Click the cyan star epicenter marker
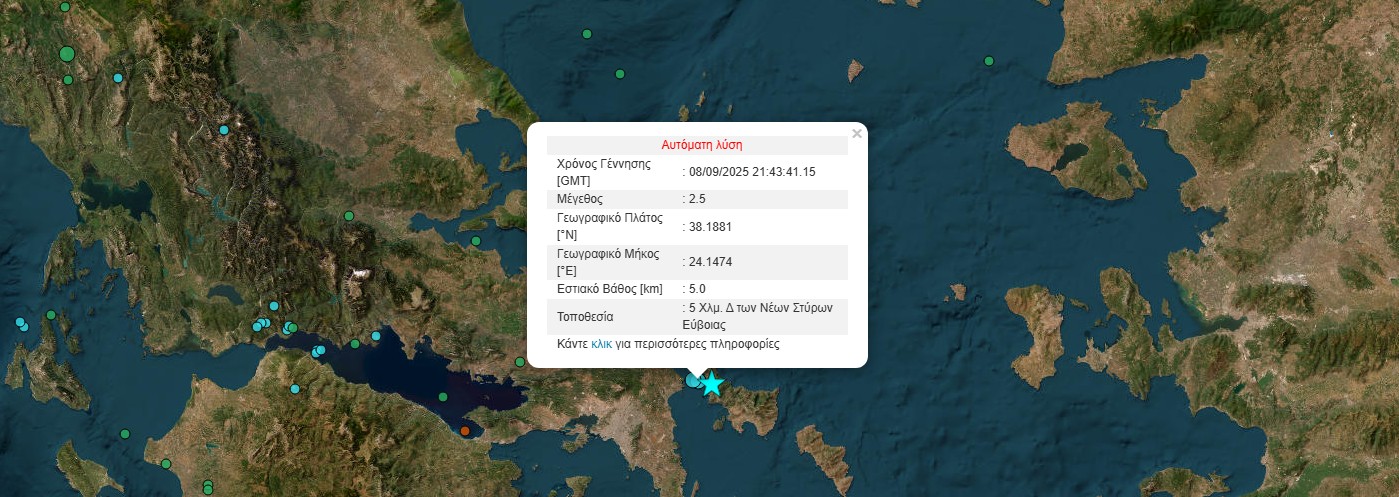The width and height of the screenshot is (1399, 497). [x=711, y=384]
